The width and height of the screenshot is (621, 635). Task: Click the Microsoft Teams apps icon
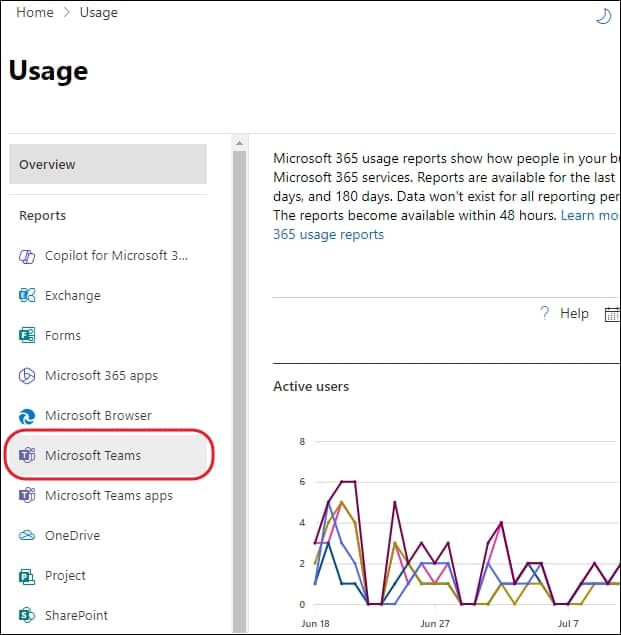click(x=27, y=495)
